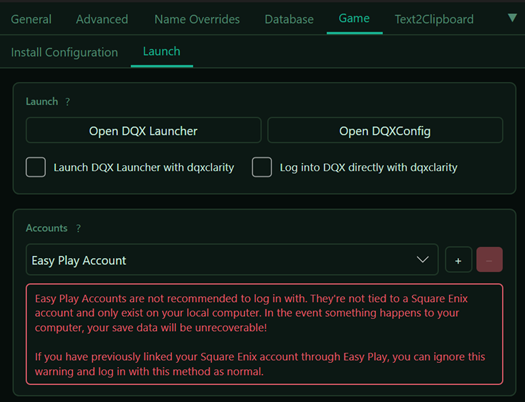This screenshot has width=525, height=402.
Task: Click the Launch section heading
Action: (x=42, y=101)
